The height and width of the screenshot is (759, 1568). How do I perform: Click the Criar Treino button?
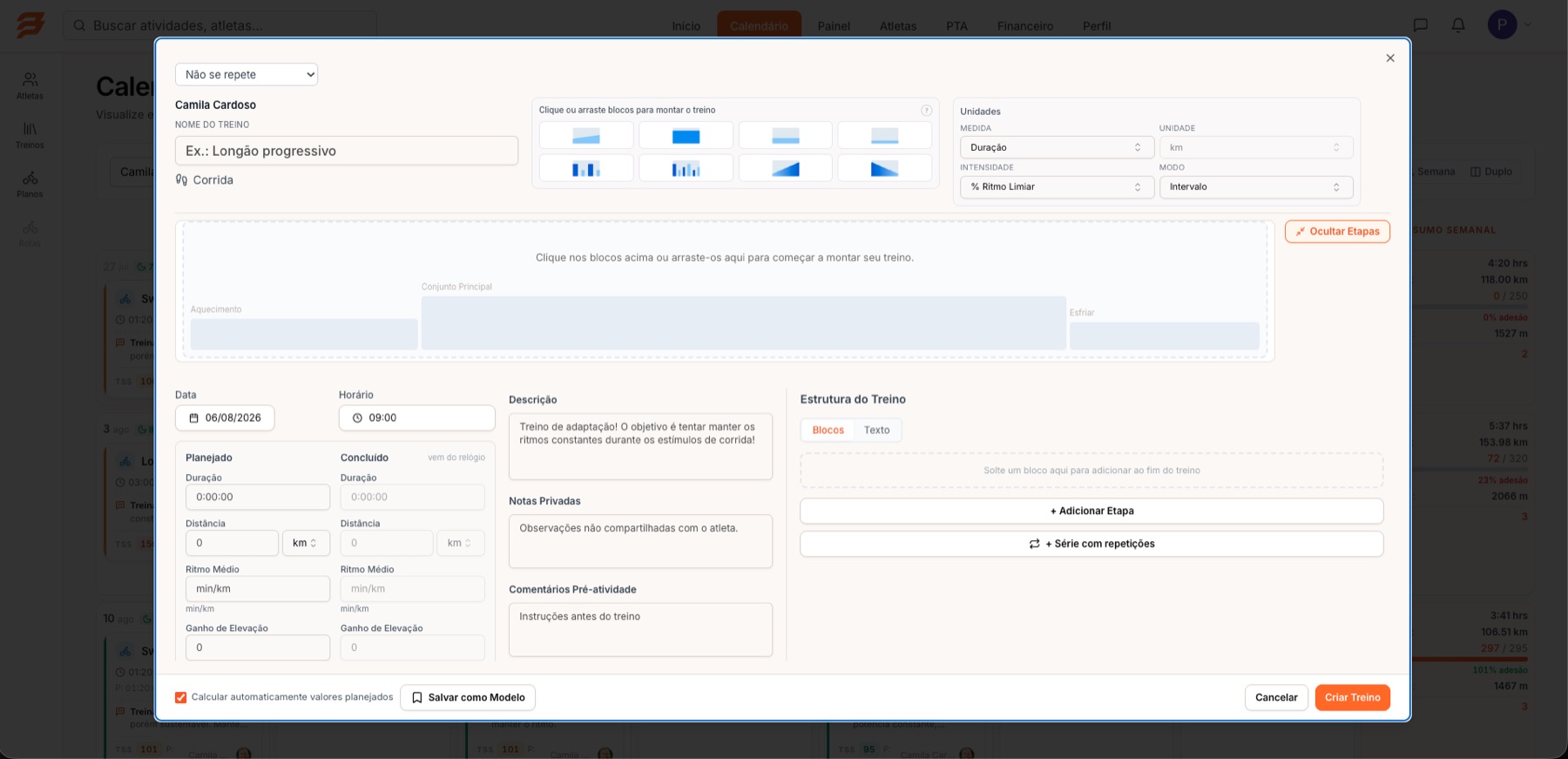(1352, 697)
